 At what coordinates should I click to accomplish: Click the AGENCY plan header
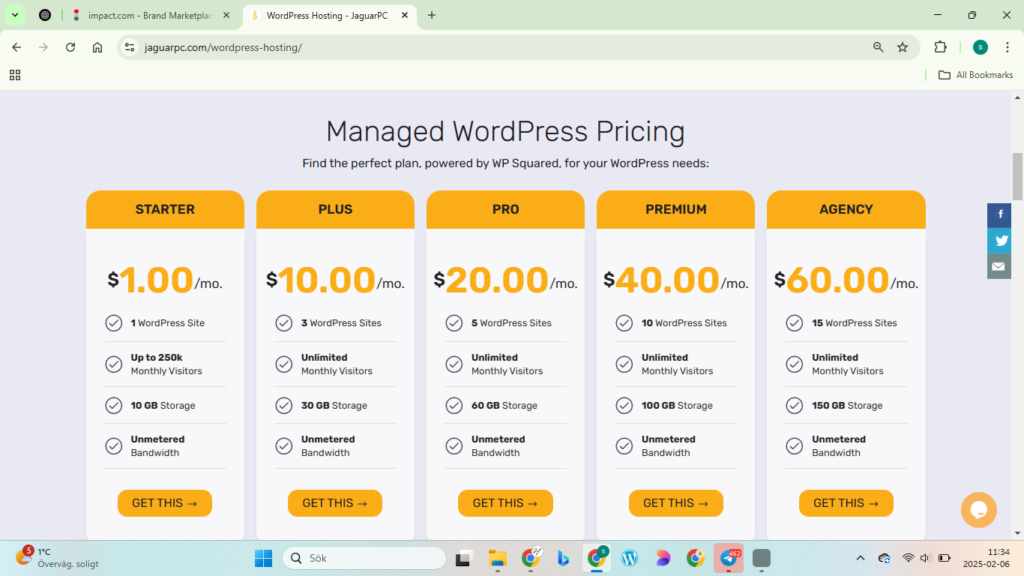click(846, 209)
